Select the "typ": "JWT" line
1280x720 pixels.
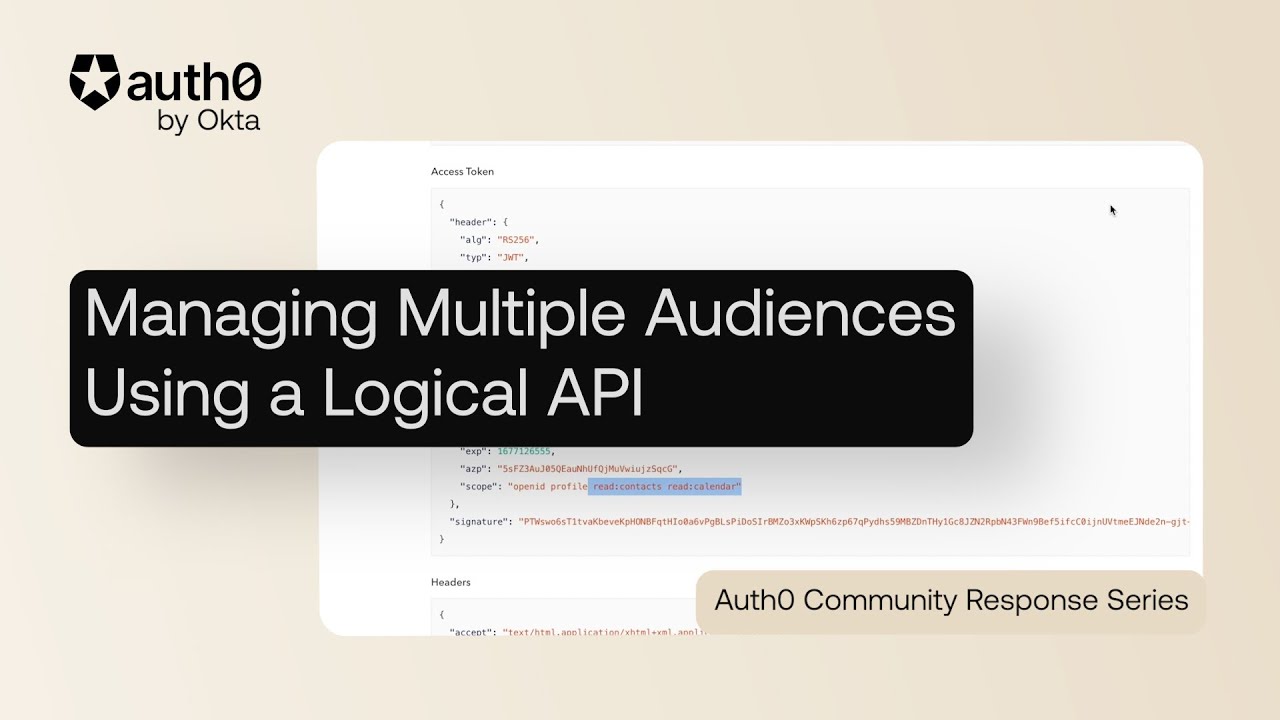coord(494,258)
